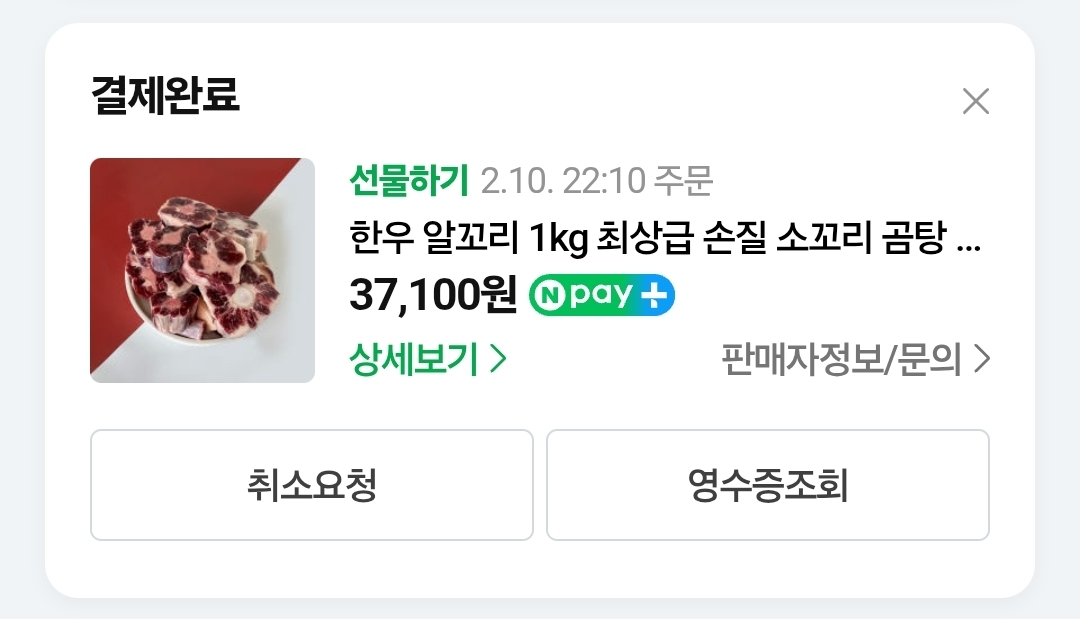Click the white plus symbol on the Npay badge
The image size is (1080, 619).
click(x=654, y=295)
